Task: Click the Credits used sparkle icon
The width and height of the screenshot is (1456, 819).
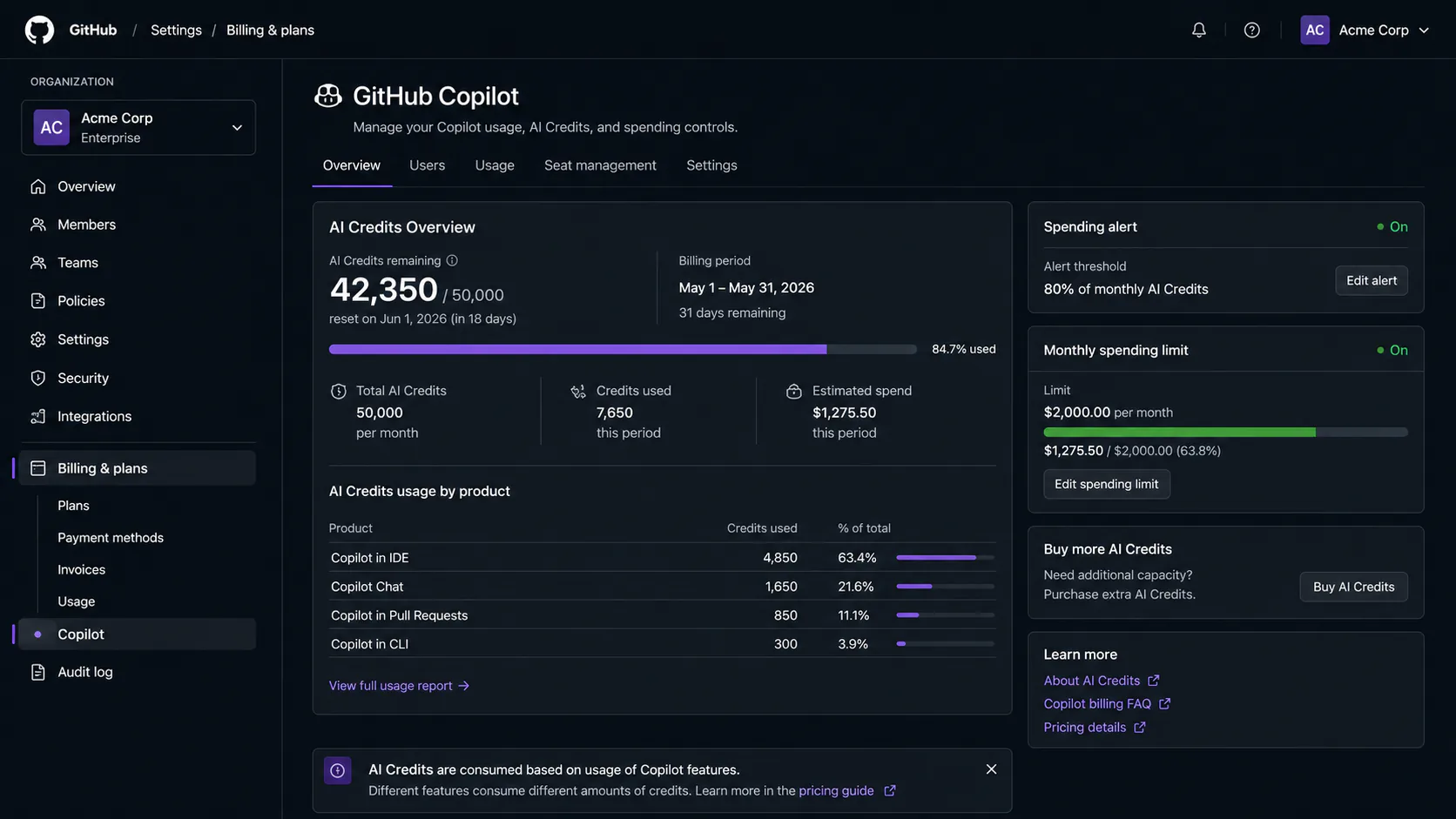Action: [578, 392]
